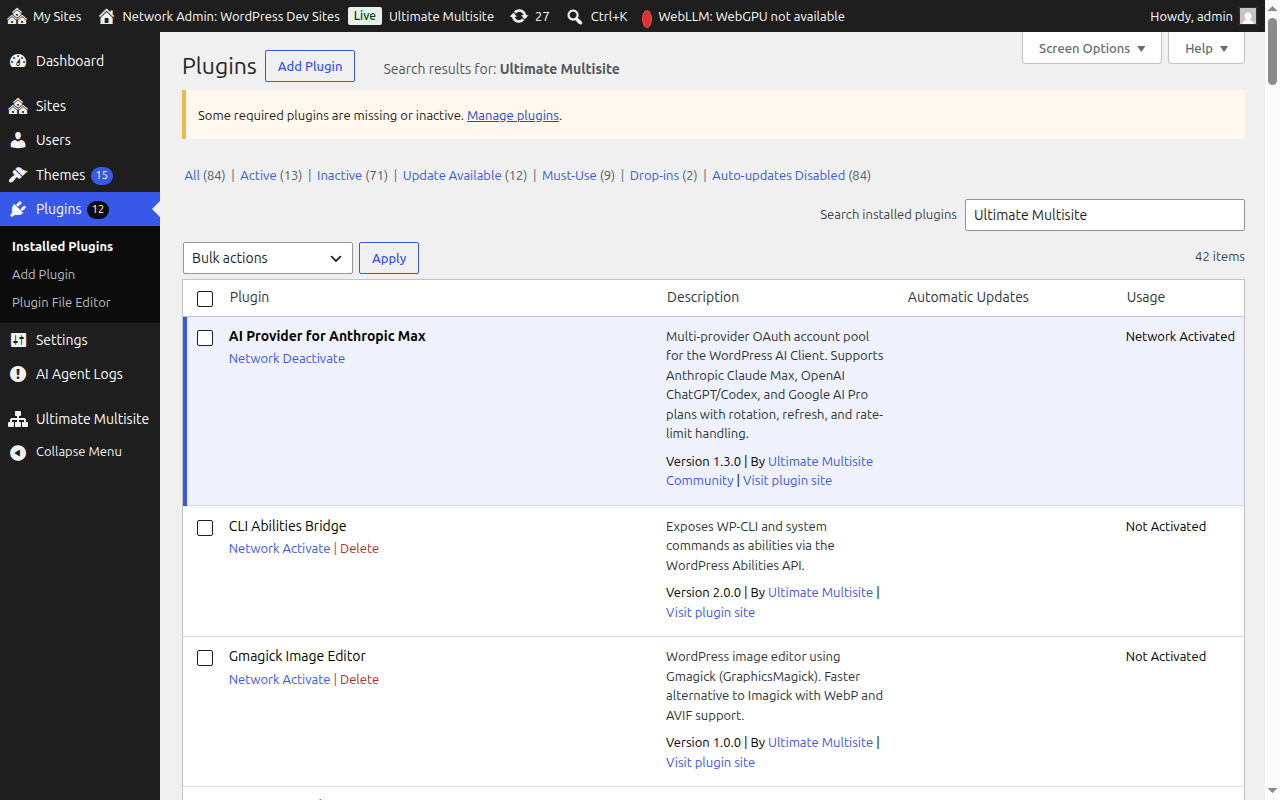Show All (84) plugins
Image resolution: width=1280 pixels, height=800 pixels.
205,175
